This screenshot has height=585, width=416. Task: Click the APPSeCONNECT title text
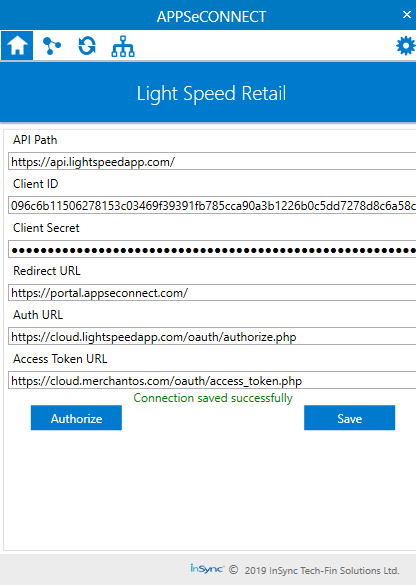(211, 16)
